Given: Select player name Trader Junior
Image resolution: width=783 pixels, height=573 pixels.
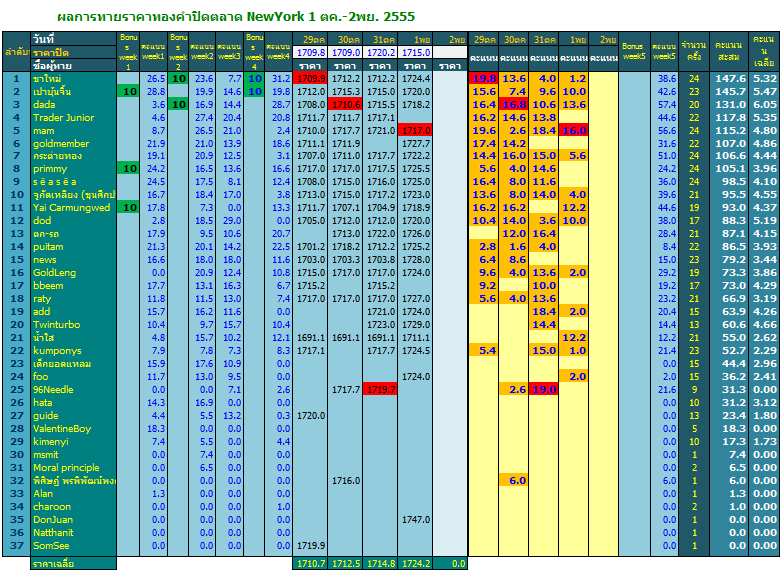Looking at the screenshot, I should click(x=63, y=117).
